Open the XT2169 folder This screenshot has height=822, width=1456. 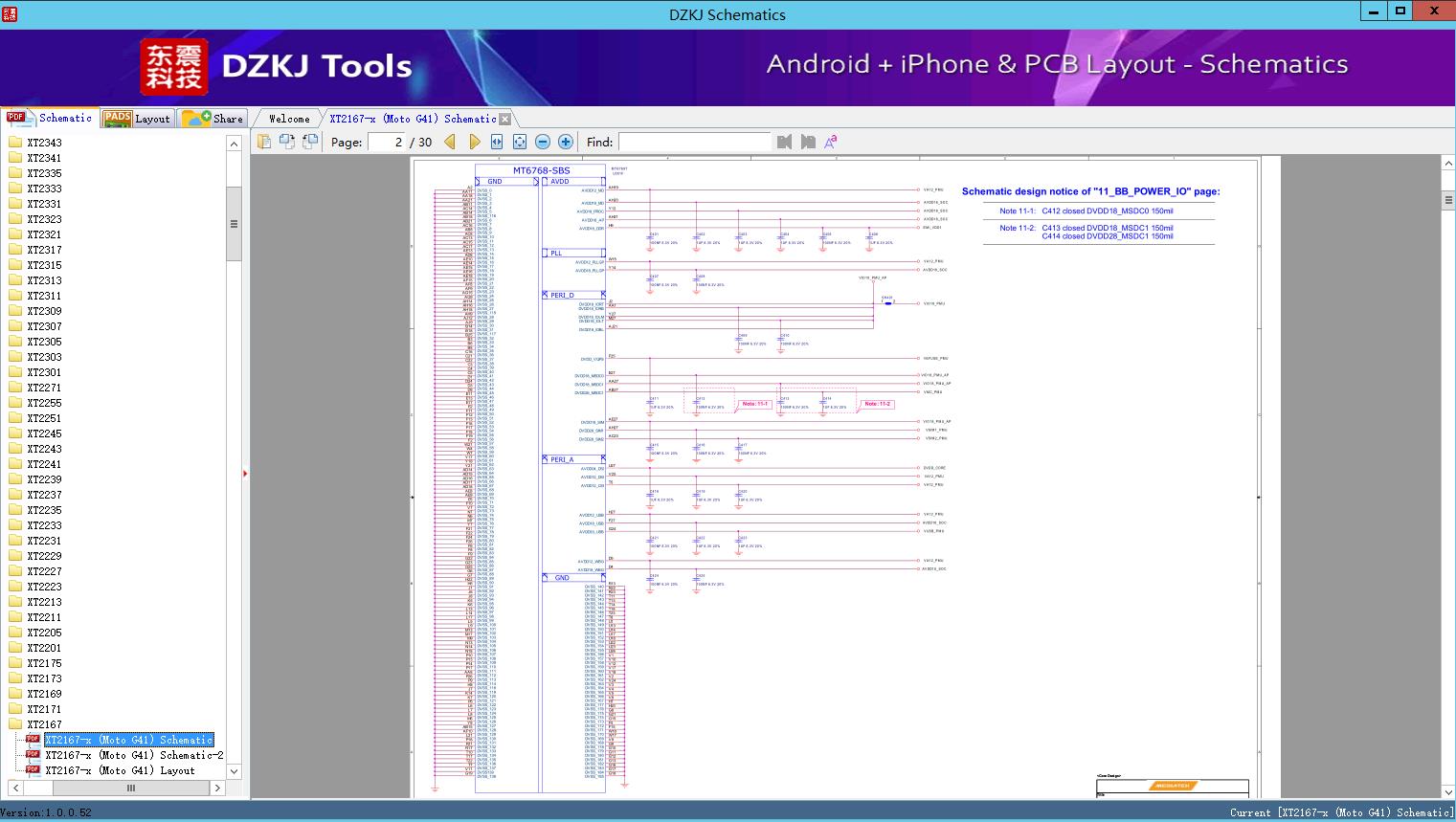pos(44,694)
